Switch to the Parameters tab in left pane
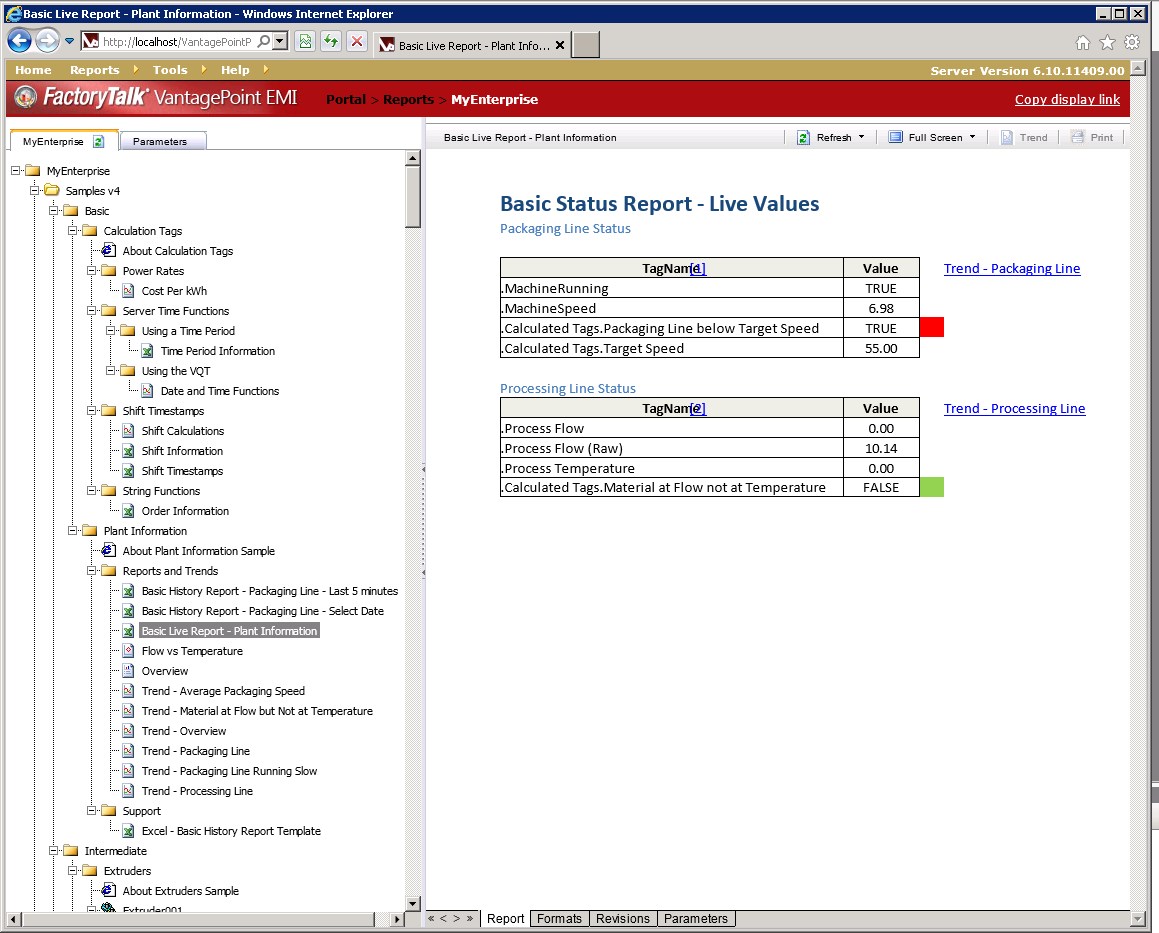The width and height of the screenshot is (1159, 933). click(x=162, y=140)
